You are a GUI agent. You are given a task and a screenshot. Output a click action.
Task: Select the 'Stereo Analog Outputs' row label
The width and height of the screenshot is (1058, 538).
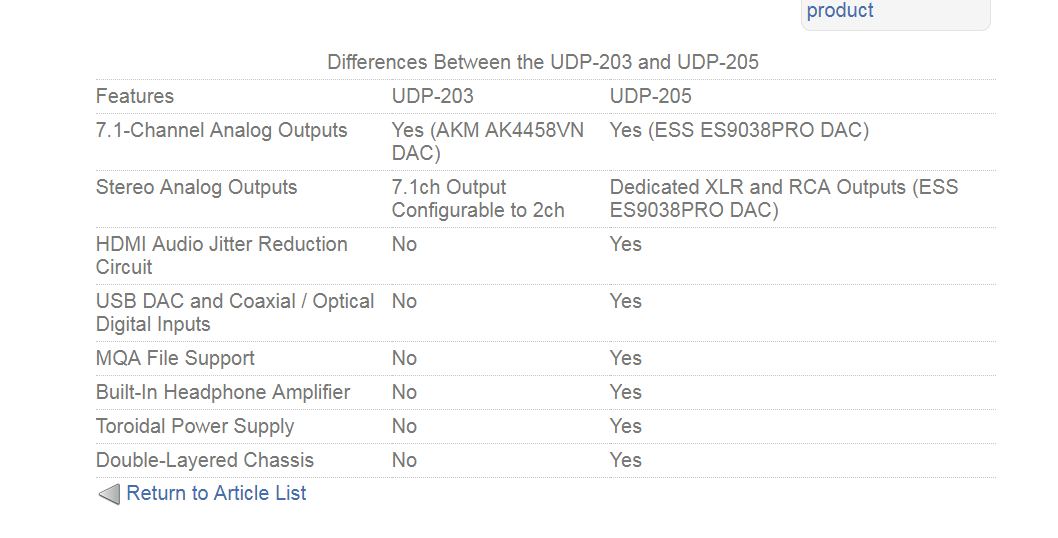[x=196, y=187]
